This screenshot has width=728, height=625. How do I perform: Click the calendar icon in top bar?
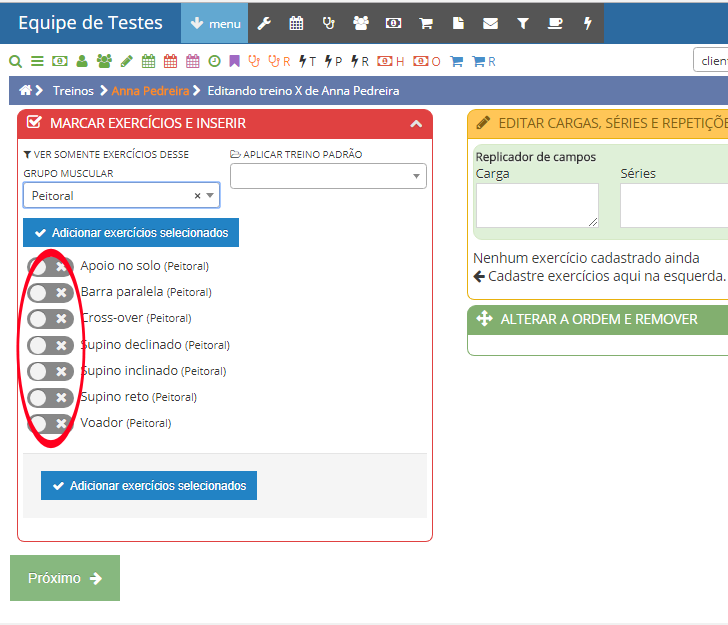click(296, 23)
